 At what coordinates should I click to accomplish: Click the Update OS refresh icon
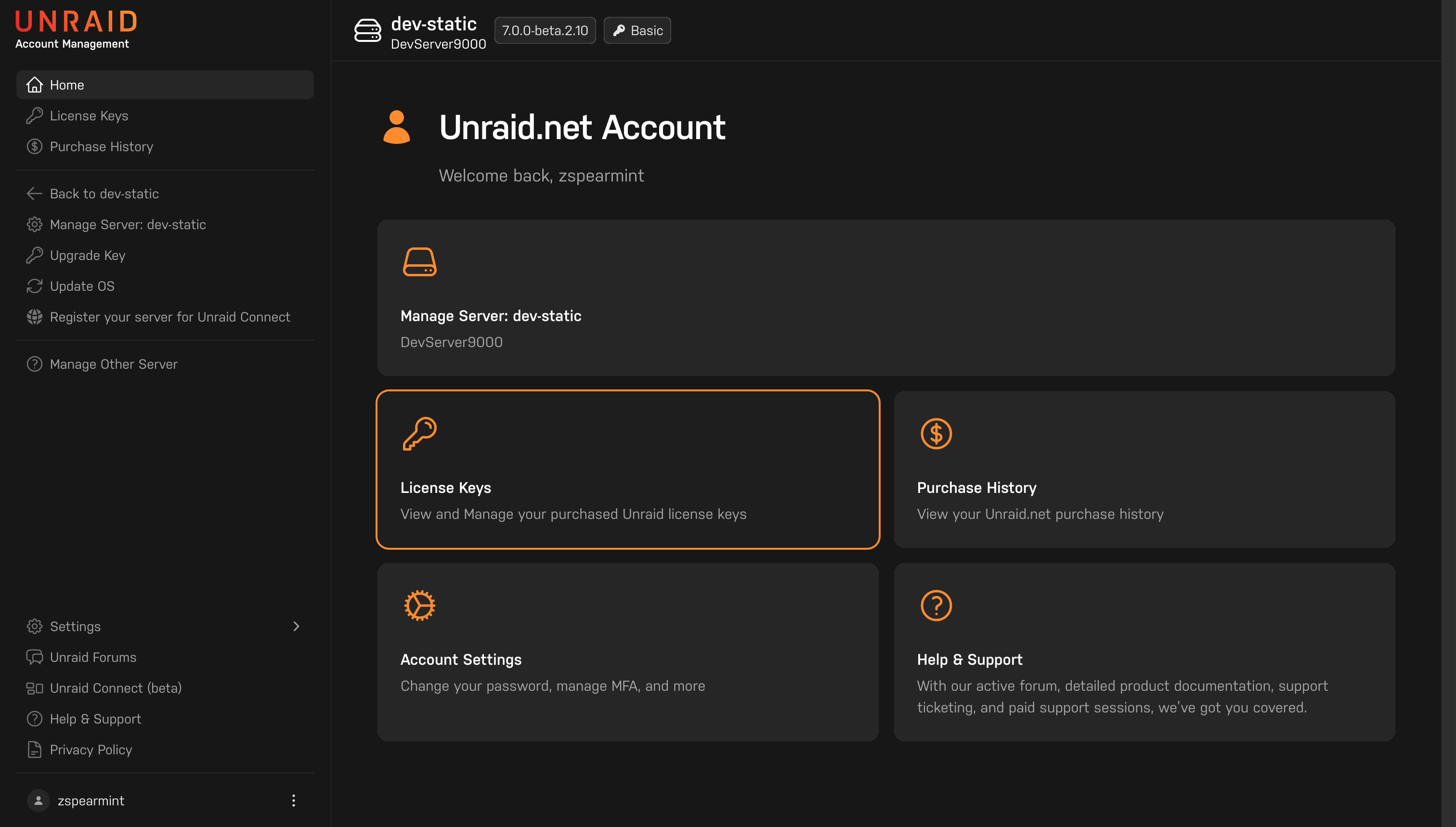[x=35, y=286]
